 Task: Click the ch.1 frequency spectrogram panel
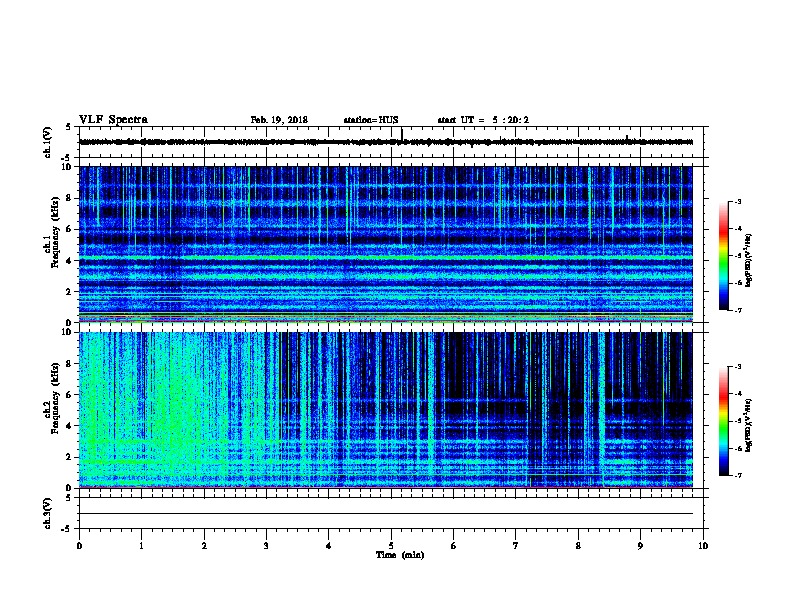point(386,244)
